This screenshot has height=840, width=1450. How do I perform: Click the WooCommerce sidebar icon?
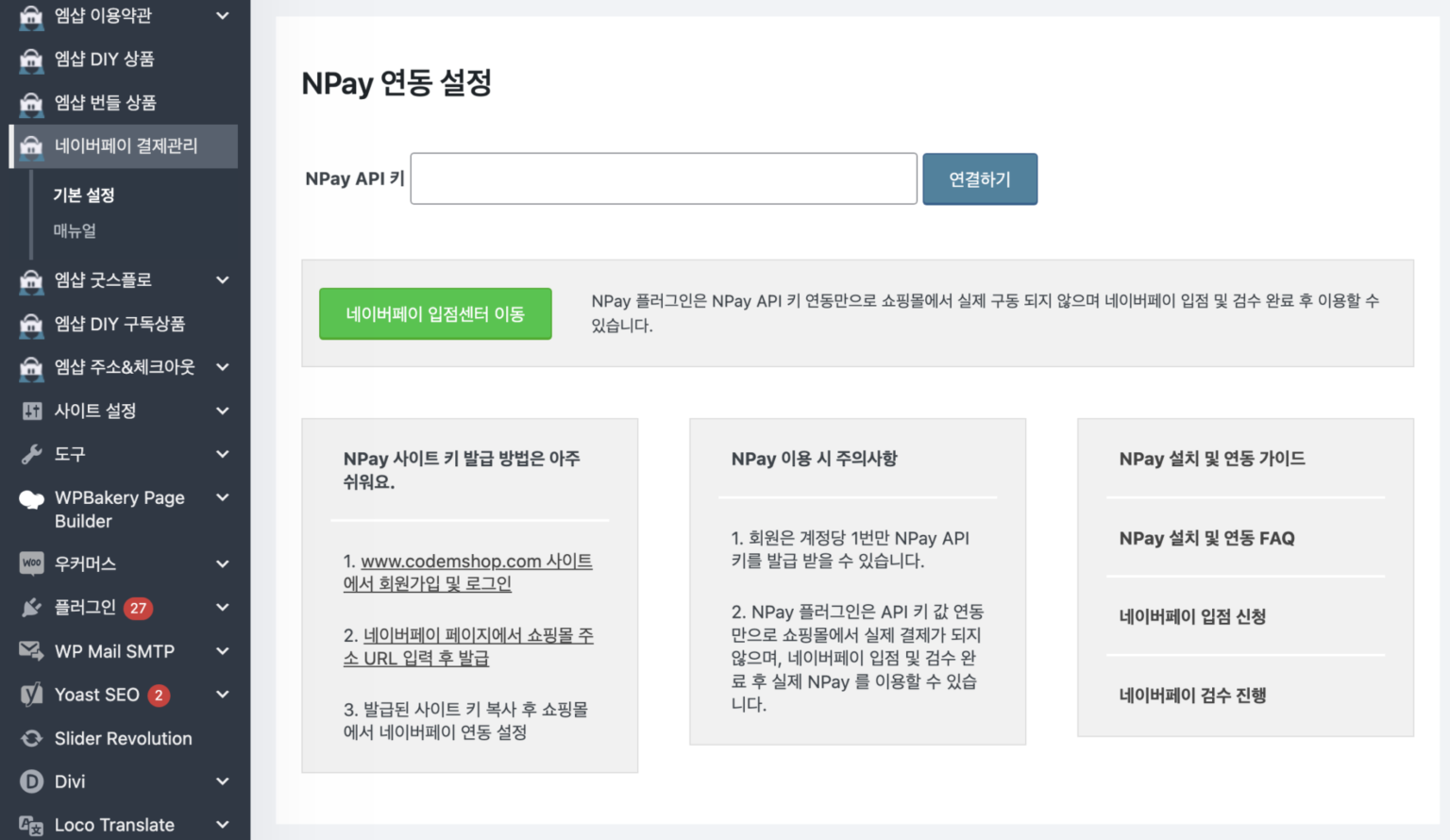pos(29,563)
